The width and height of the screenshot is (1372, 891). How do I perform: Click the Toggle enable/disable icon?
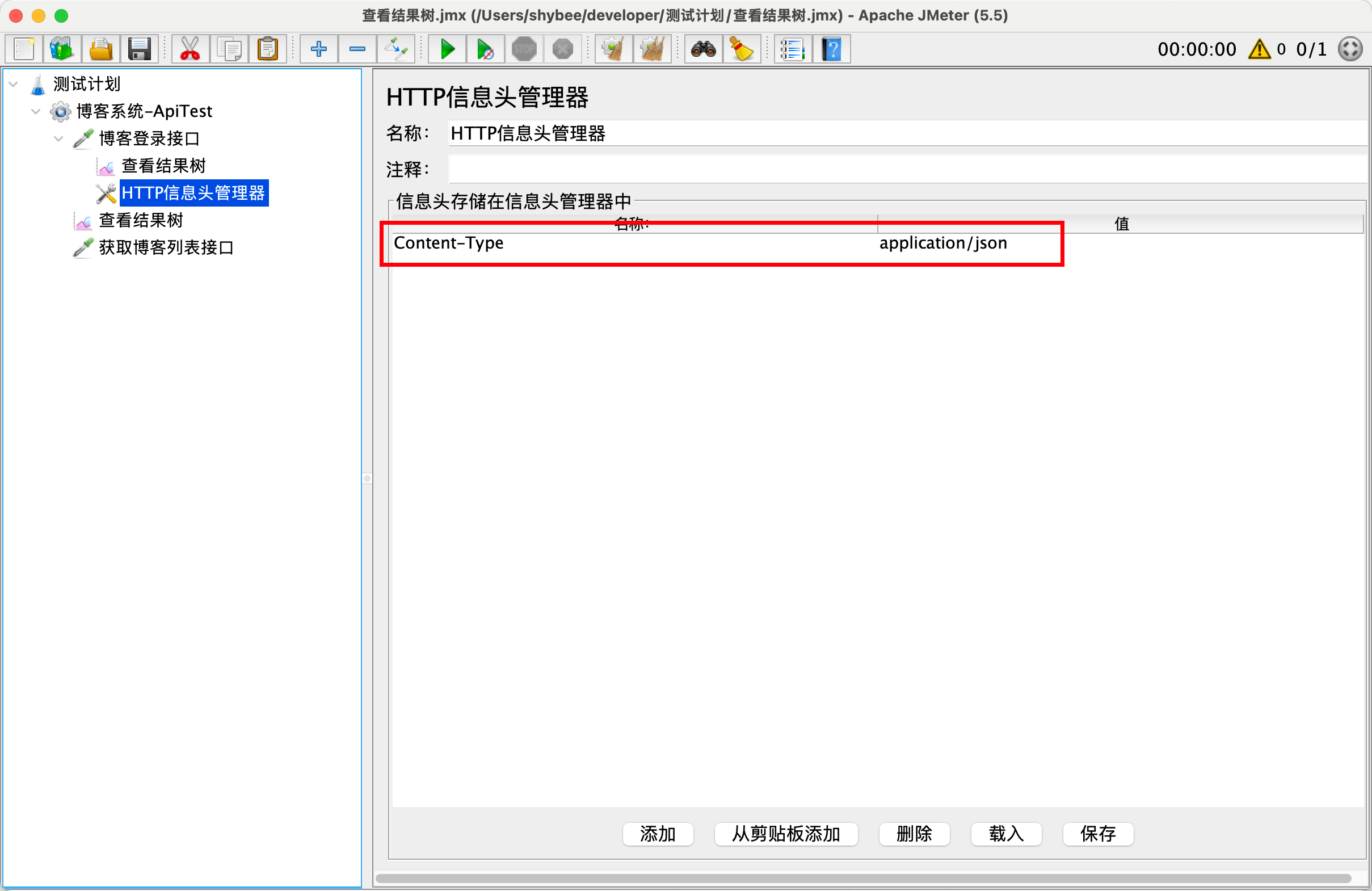(x=396, y=49)
